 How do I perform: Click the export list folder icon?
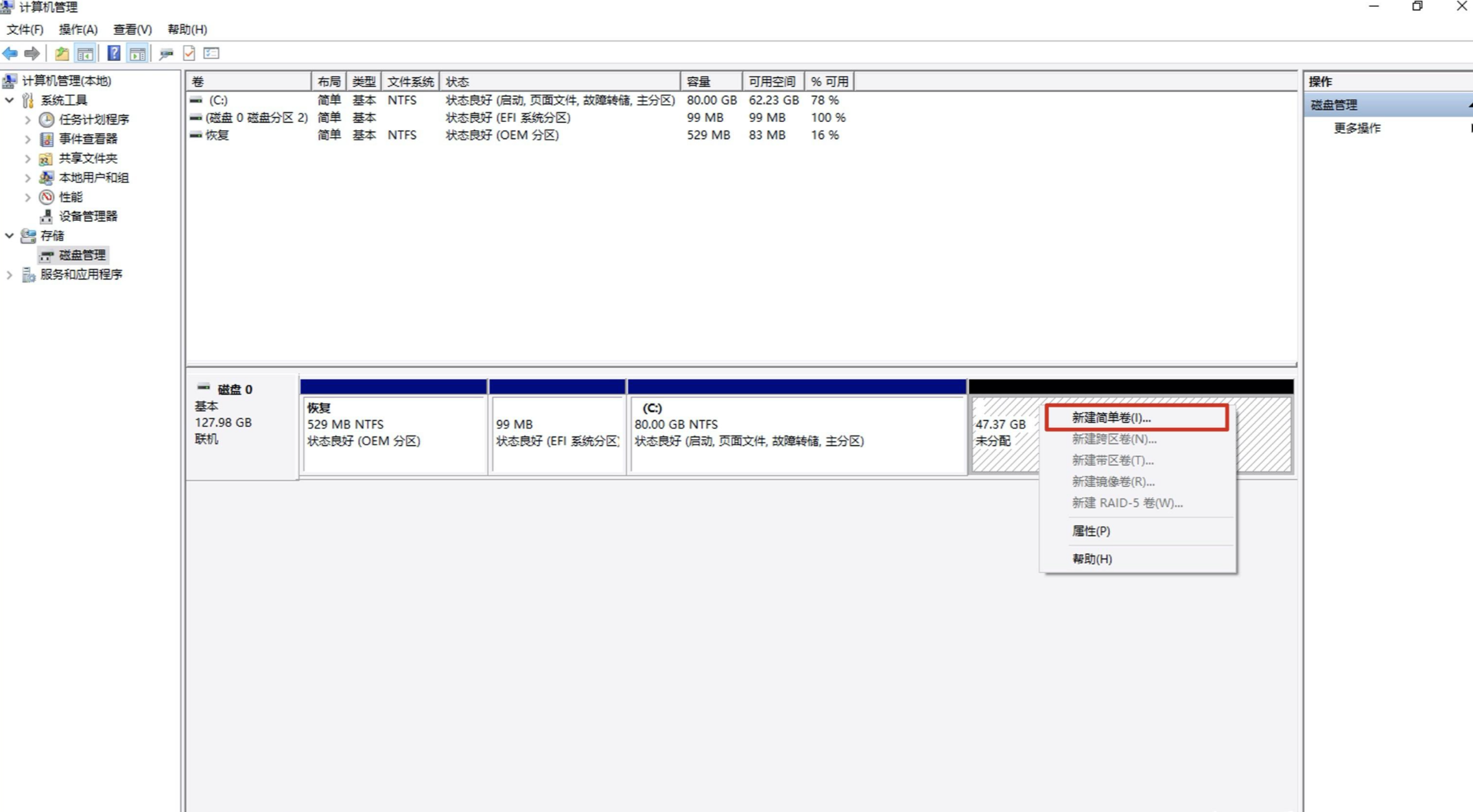tap(61, 53)
